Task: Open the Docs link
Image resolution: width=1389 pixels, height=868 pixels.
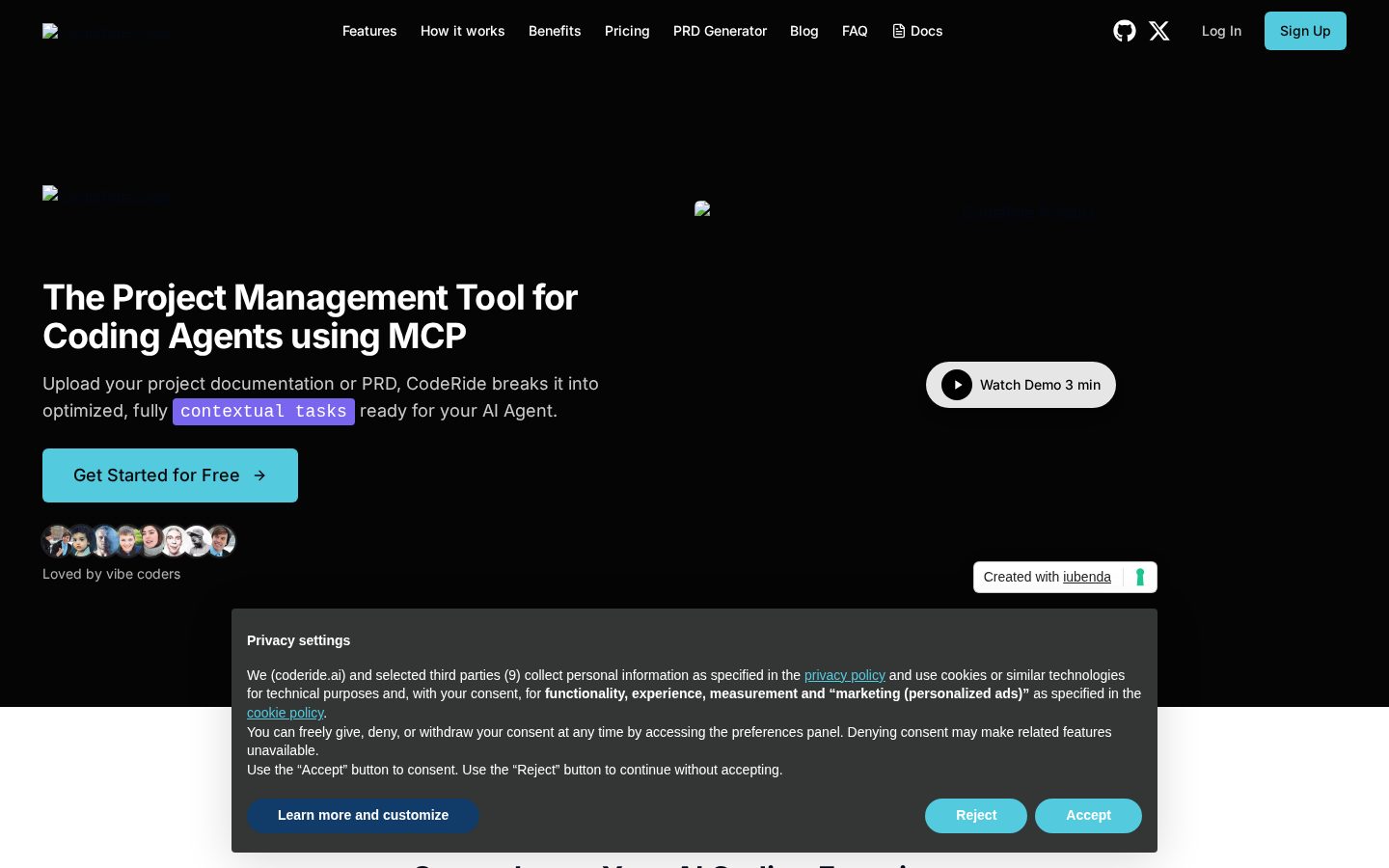Action: [x=917, y=31]
